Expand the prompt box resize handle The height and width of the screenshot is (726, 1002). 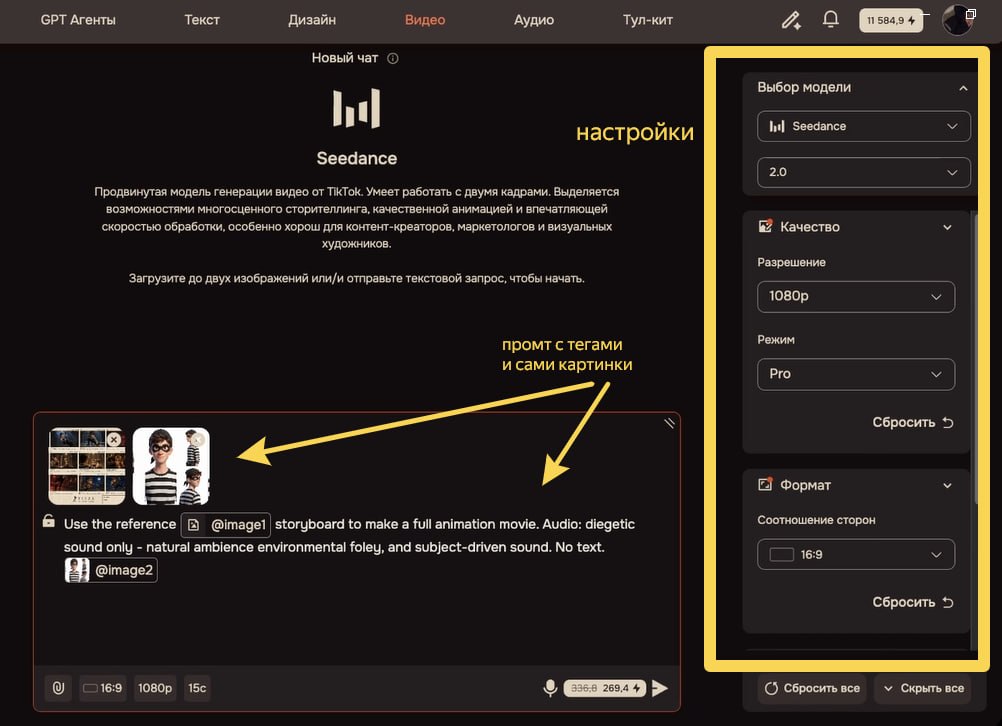click(669, 423)
